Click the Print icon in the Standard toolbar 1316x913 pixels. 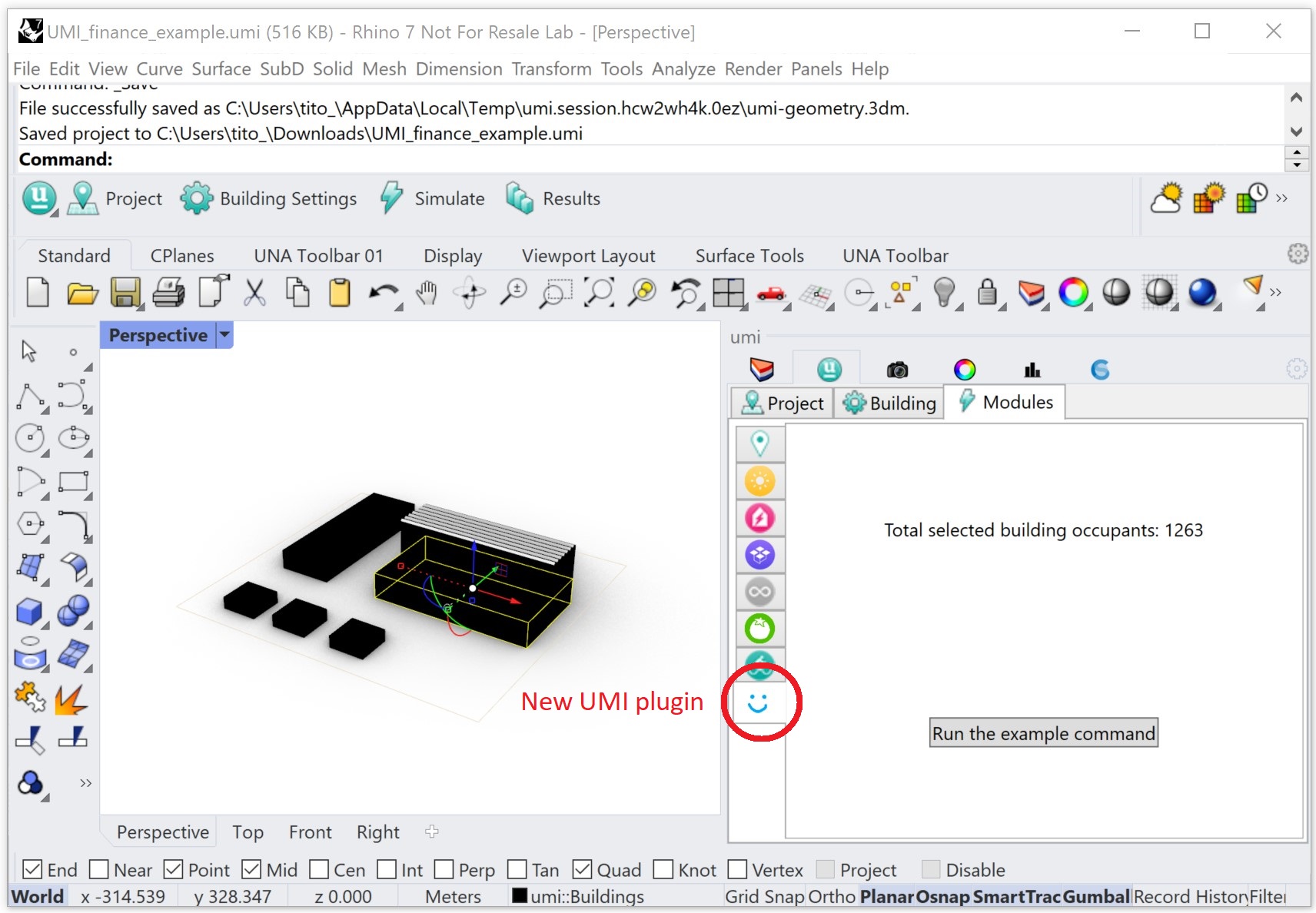(168, 293)
